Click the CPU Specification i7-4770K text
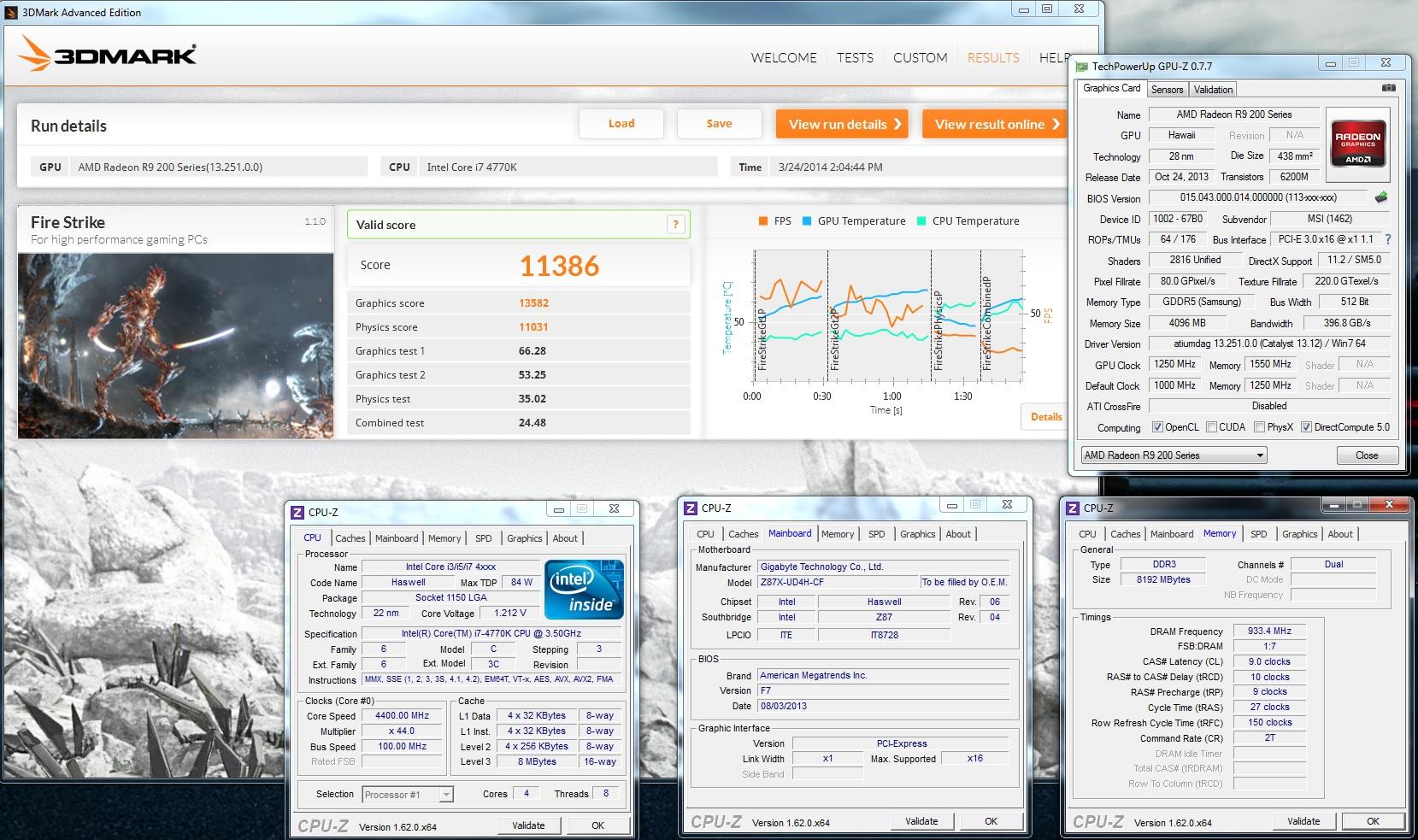This screenshot has width=1418, height=840. [x=491, y=634]
